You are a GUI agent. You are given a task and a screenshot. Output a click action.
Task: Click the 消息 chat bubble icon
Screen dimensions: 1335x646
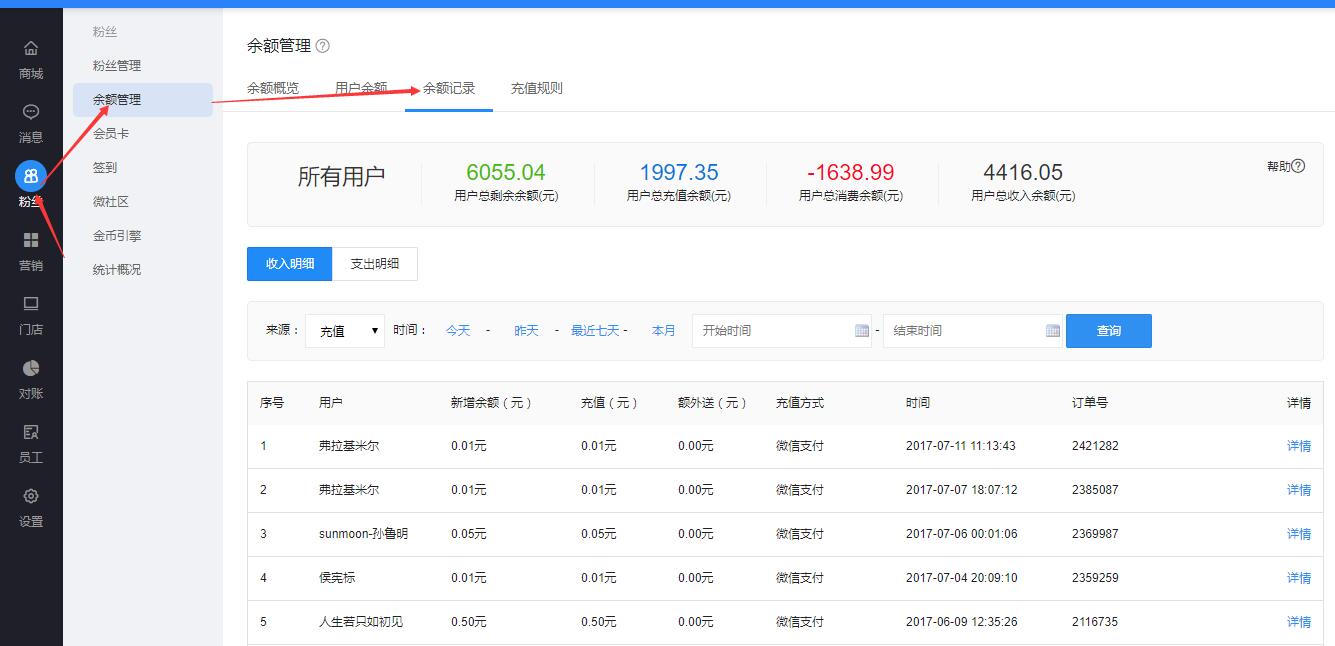tap(31, 112)
